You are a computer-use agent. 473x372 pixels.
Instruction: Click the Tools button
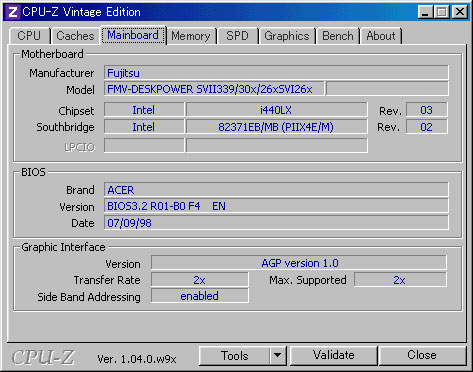[234, 356]
